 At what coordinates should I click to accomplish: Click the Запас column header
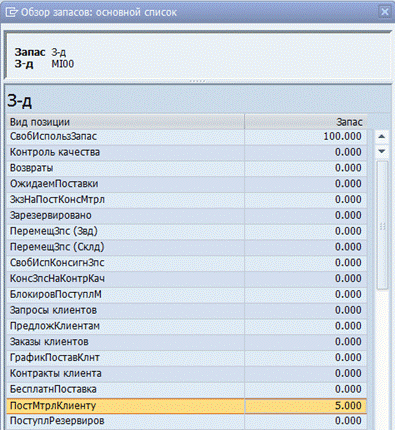coord(306,122)
